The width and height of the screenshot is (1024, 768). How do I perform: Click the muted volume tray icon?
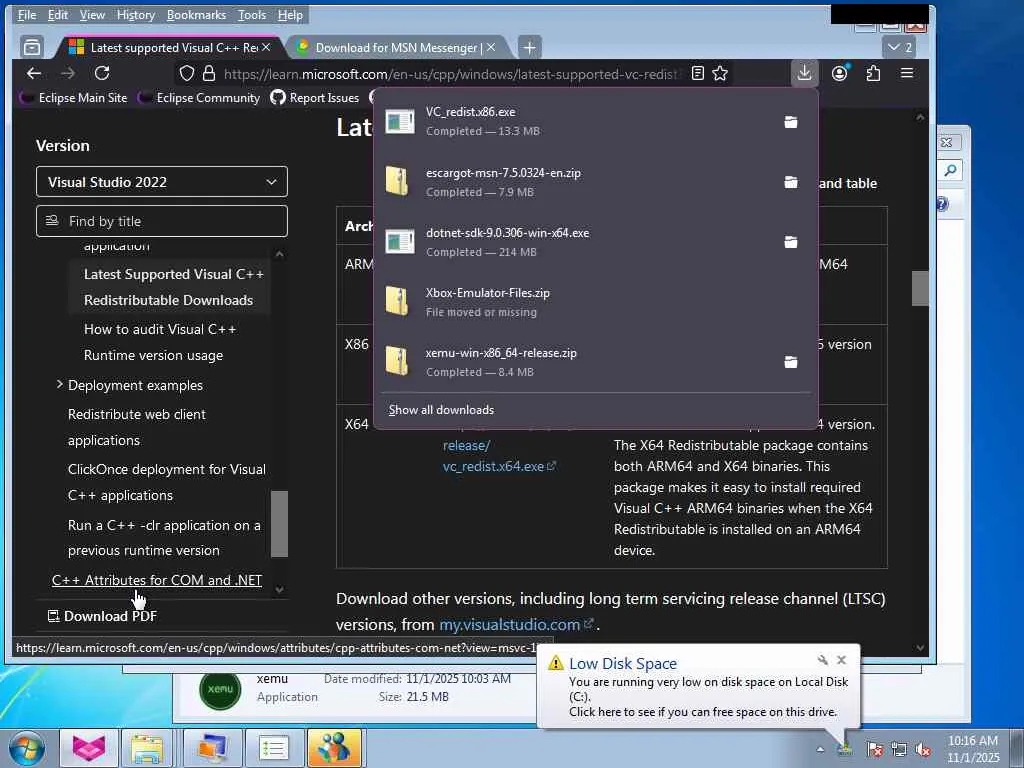coord(923,749)
